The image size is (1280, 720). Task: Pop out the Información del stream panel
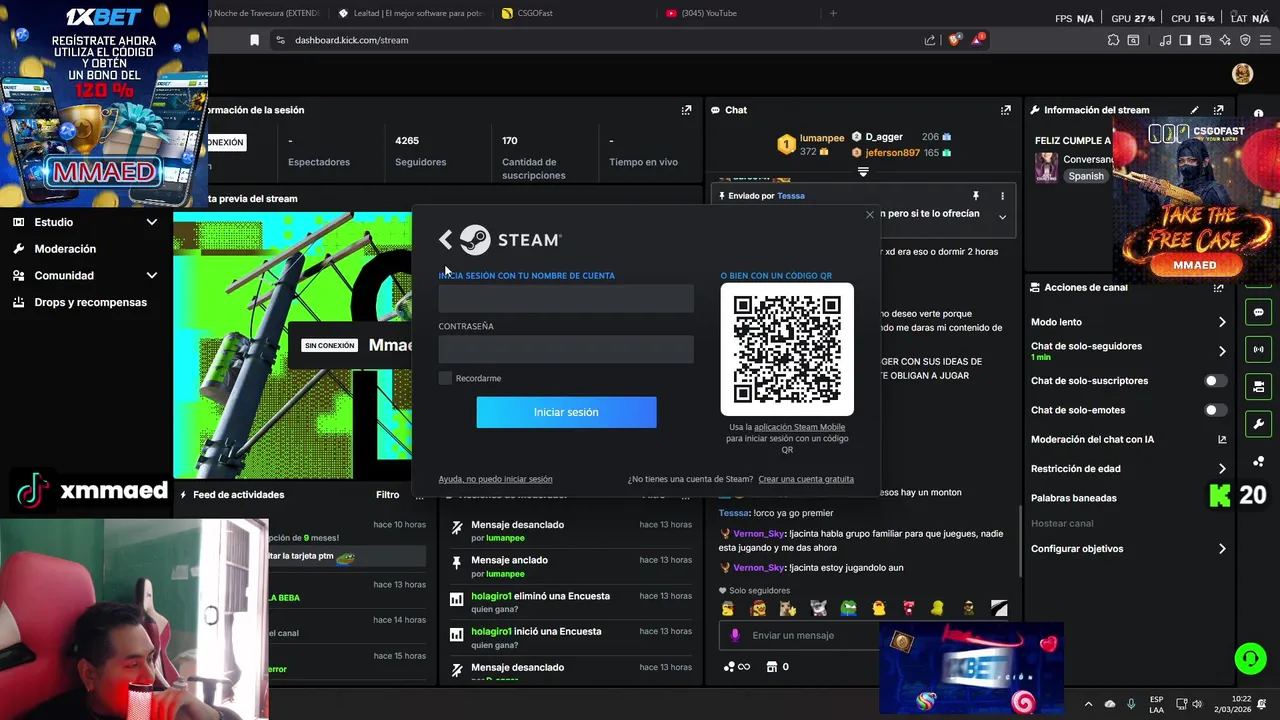tap(1218, 110)
